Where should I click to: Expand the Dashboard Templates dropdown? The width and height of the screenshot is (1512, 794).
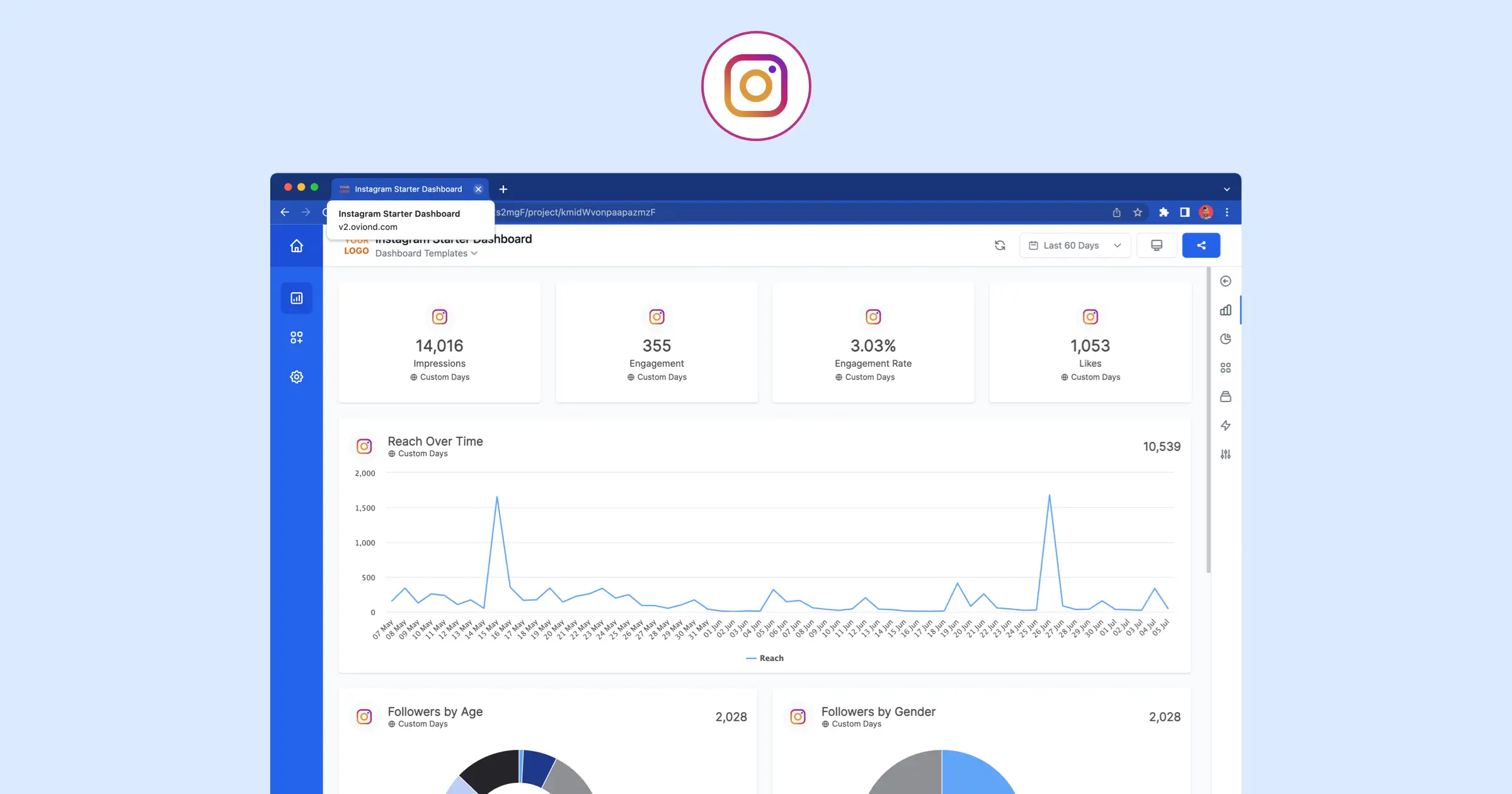427,253
